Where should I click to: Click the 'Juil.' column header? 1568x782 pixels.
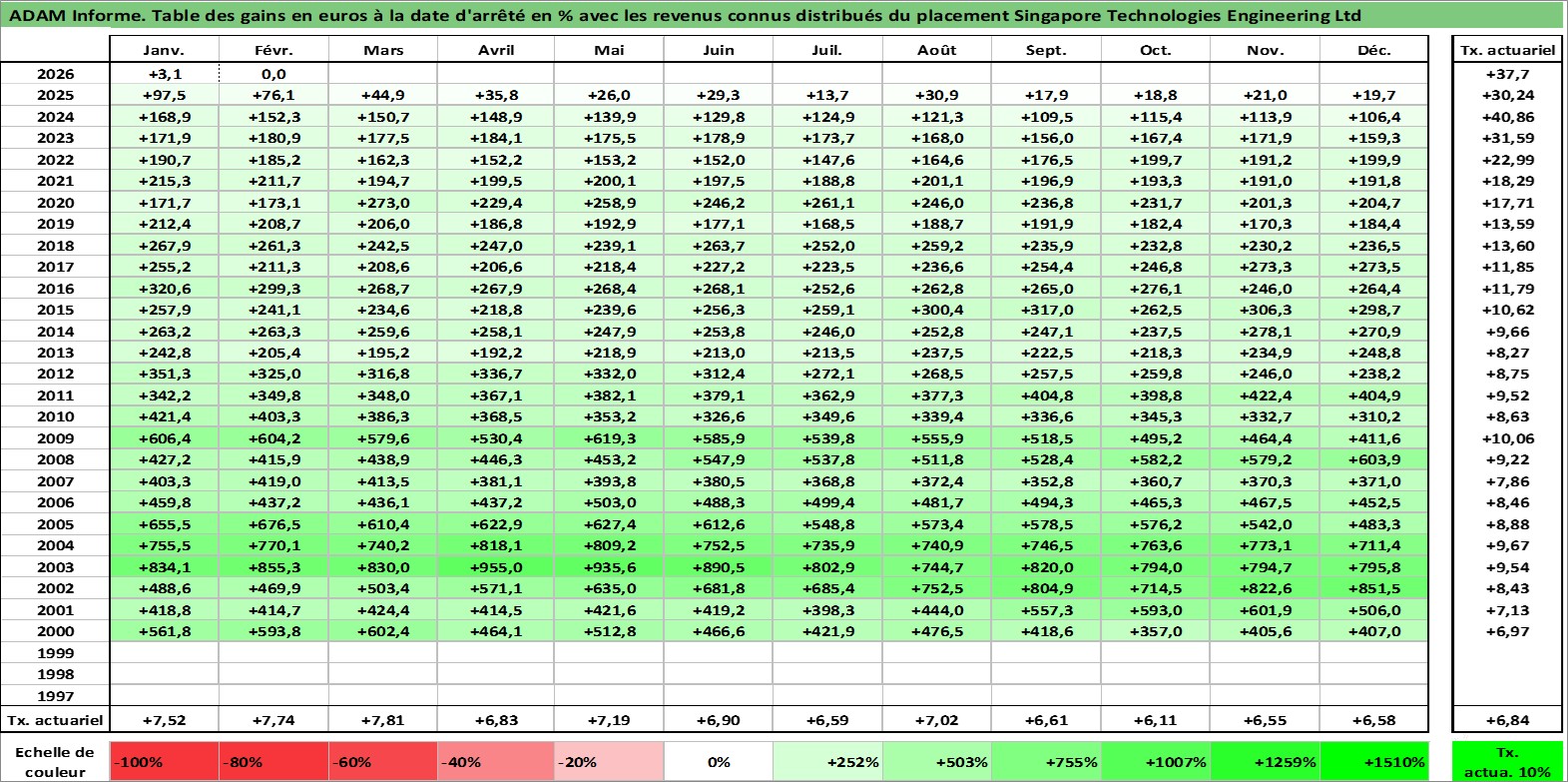coord(827,50)
